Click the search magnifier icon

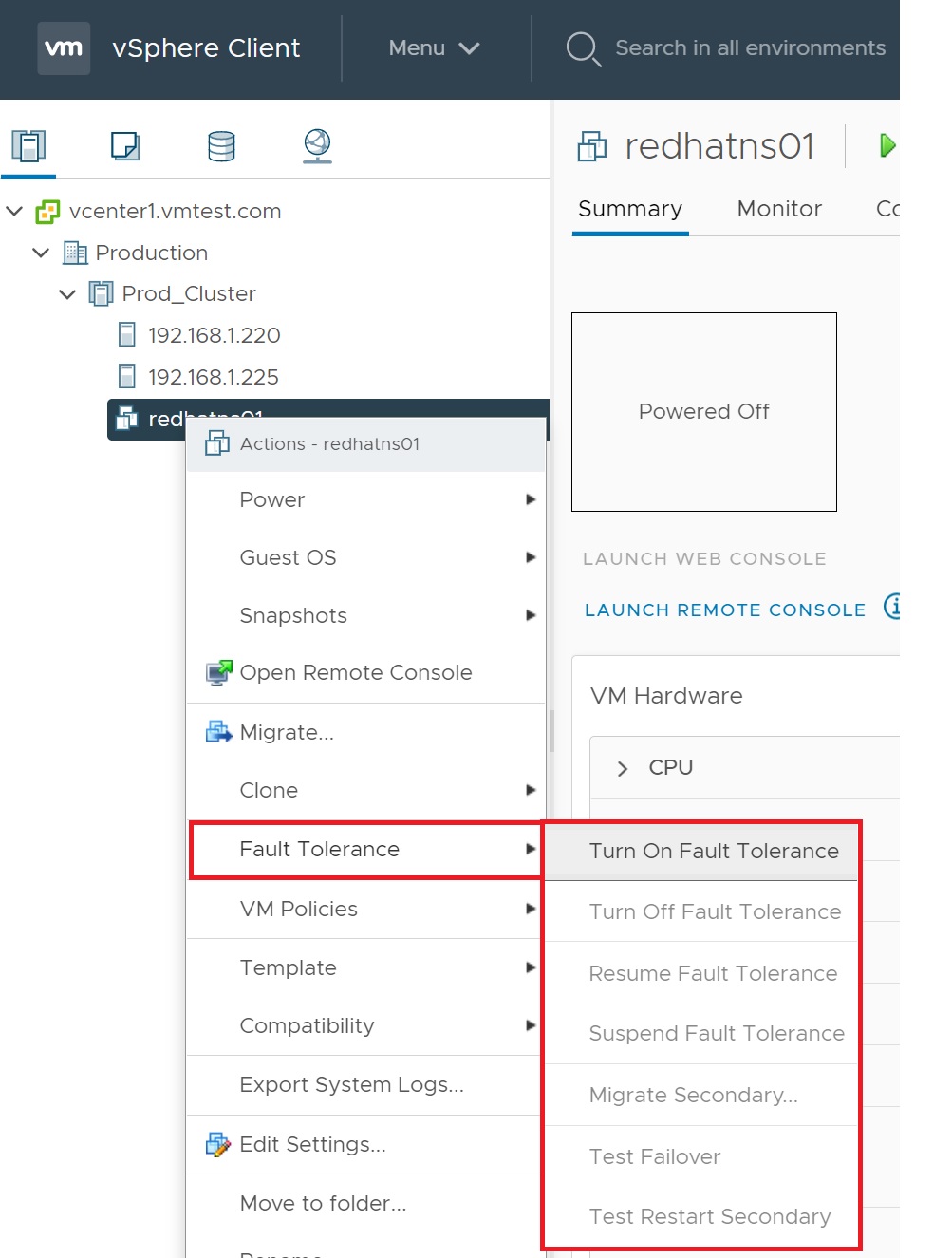click(x=583, y=48)
